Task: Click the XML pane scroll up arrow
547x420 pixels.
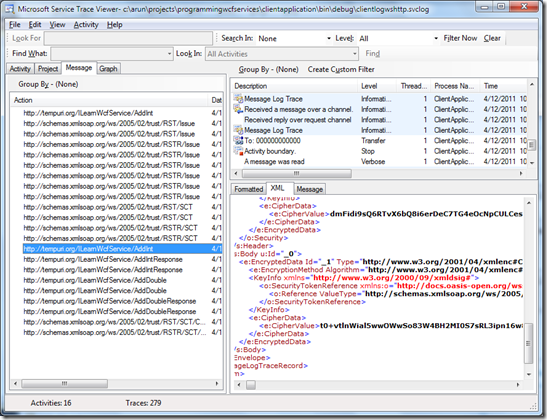Action: [529, 203]
